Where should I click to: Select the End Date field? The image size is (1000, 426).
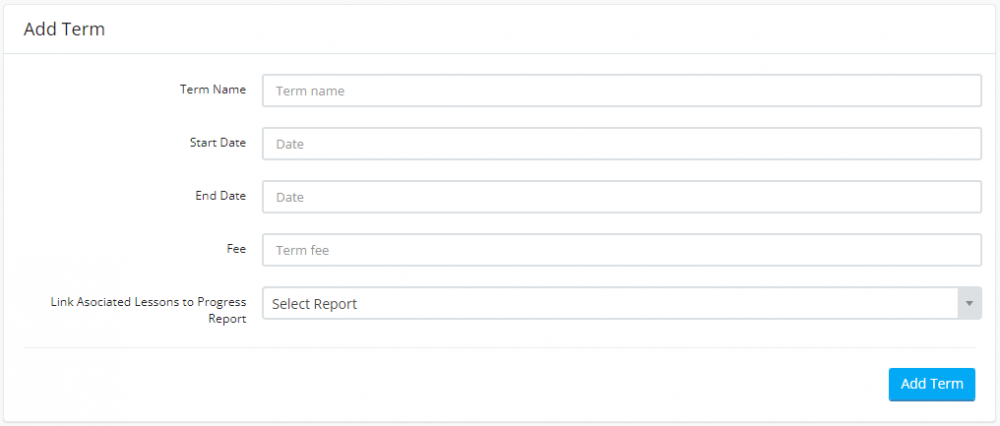621,197
